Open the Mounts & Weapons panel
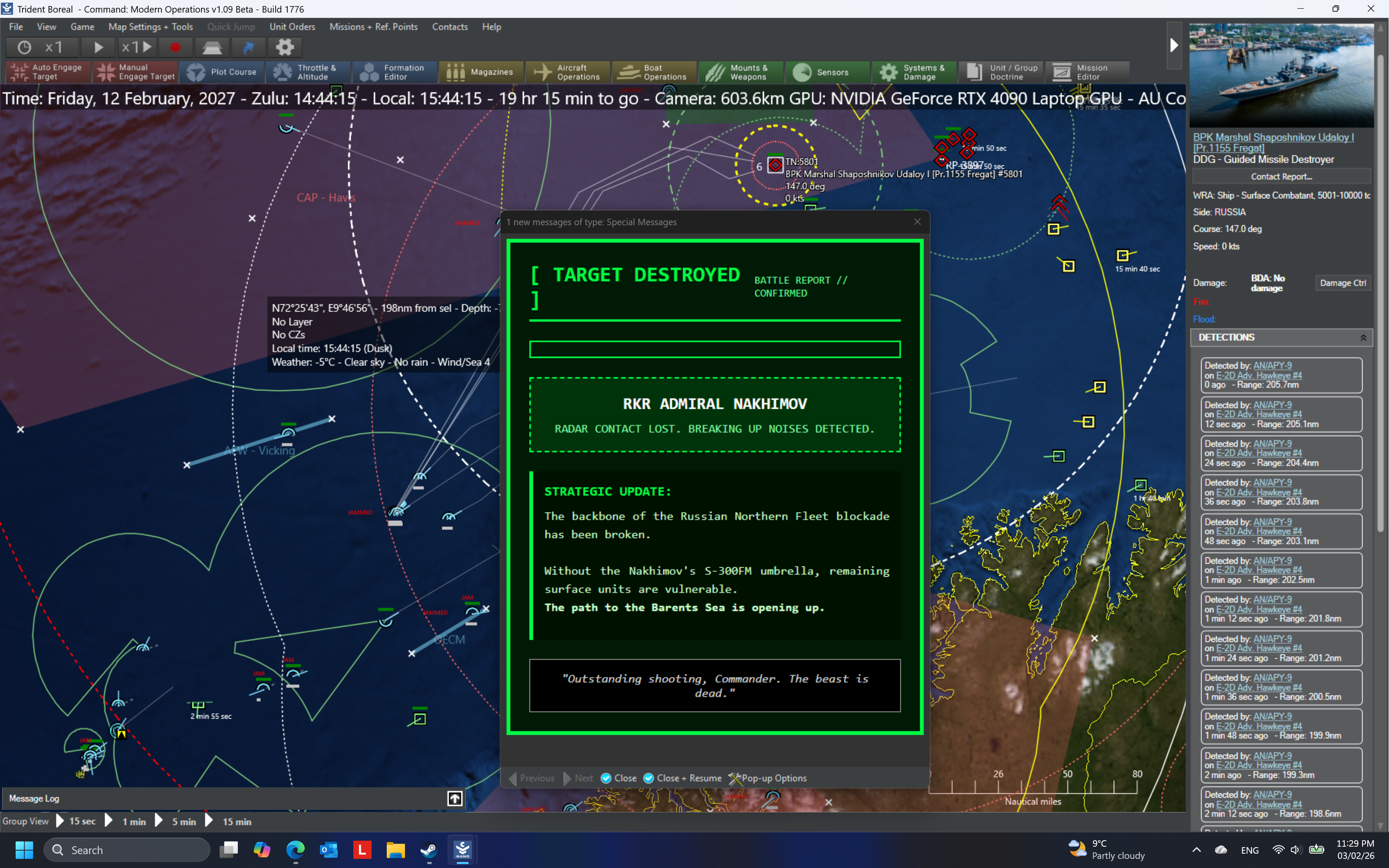 click(x=741, y=72)
